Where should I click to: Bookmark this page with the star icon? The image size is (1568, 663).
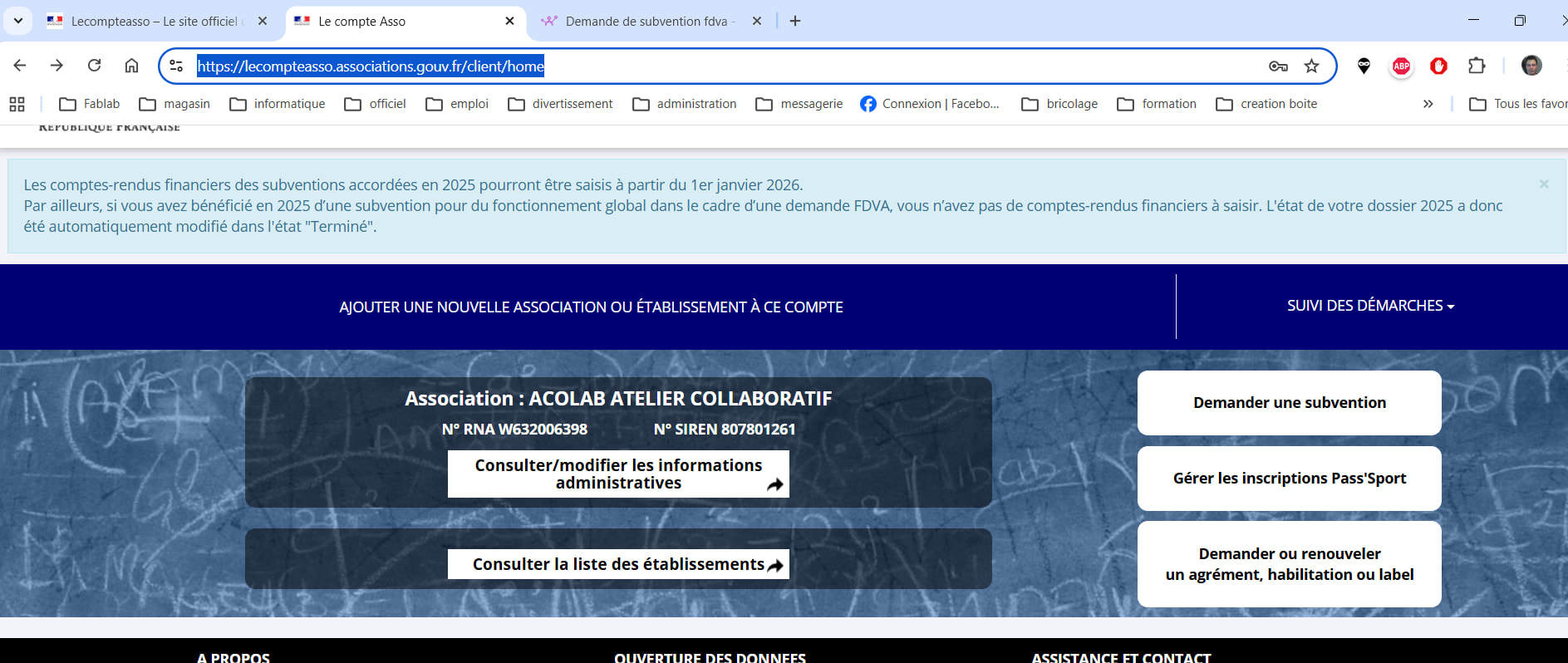(x=1311, y=66)
